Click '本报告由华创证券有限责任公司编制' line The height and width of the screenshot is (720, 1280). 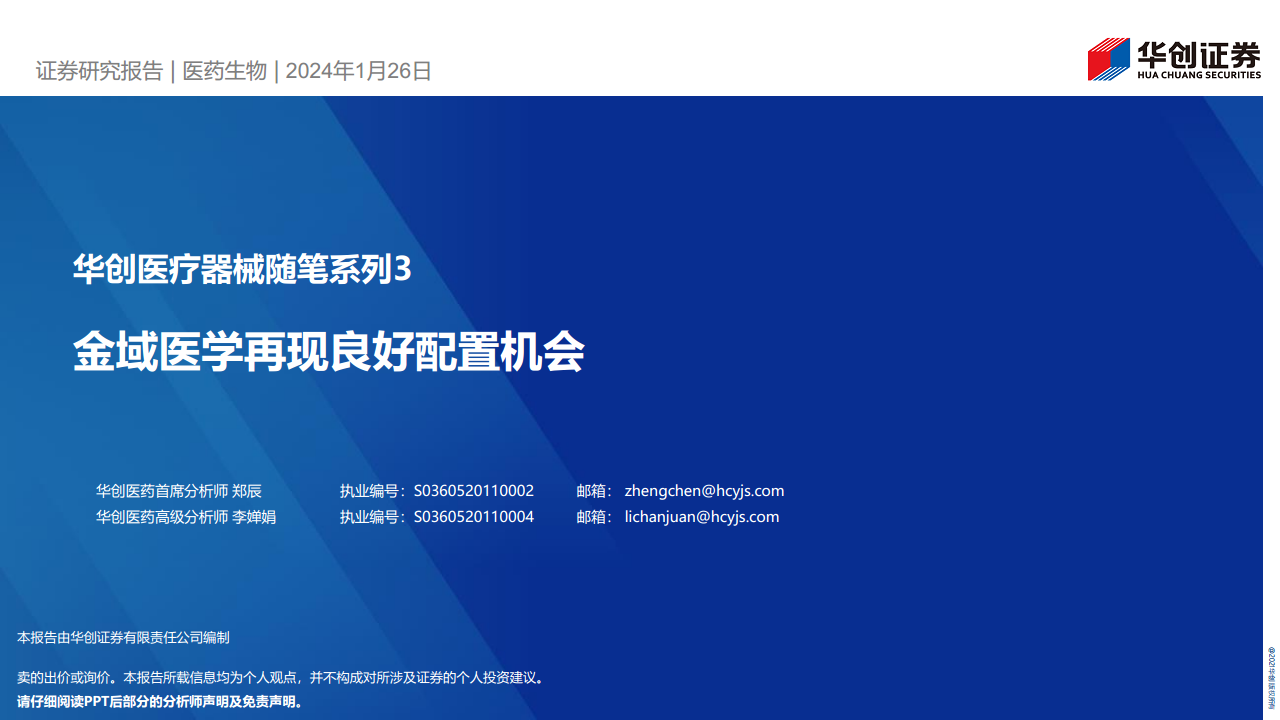[x=124, y=637]
